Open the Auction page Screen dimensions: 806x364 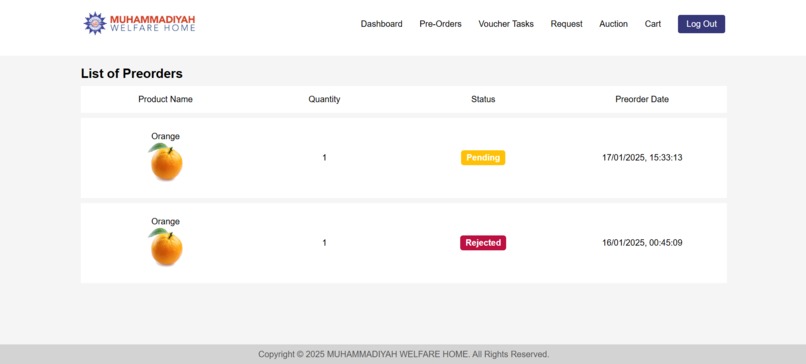point(613,24)
